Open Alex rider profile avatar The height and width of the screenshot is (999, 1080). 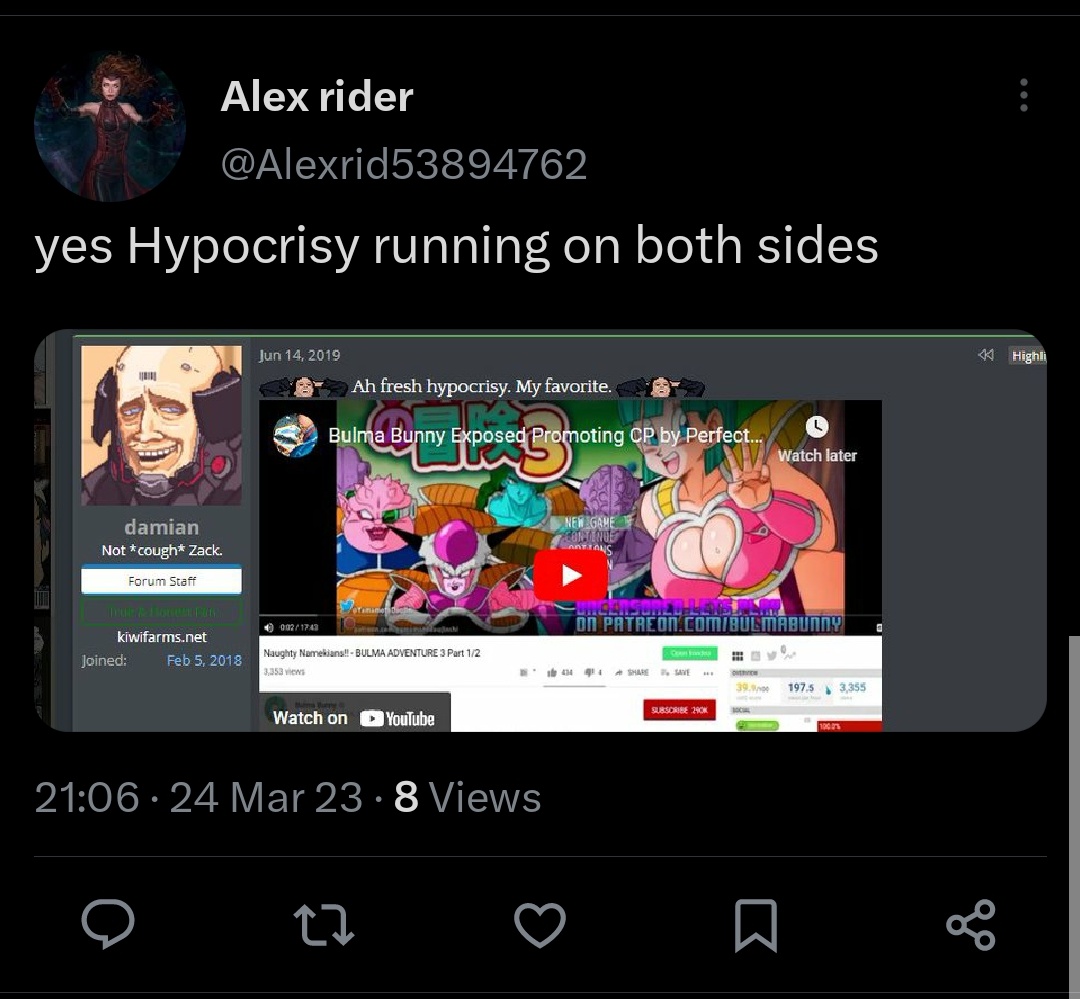[110, 126]
